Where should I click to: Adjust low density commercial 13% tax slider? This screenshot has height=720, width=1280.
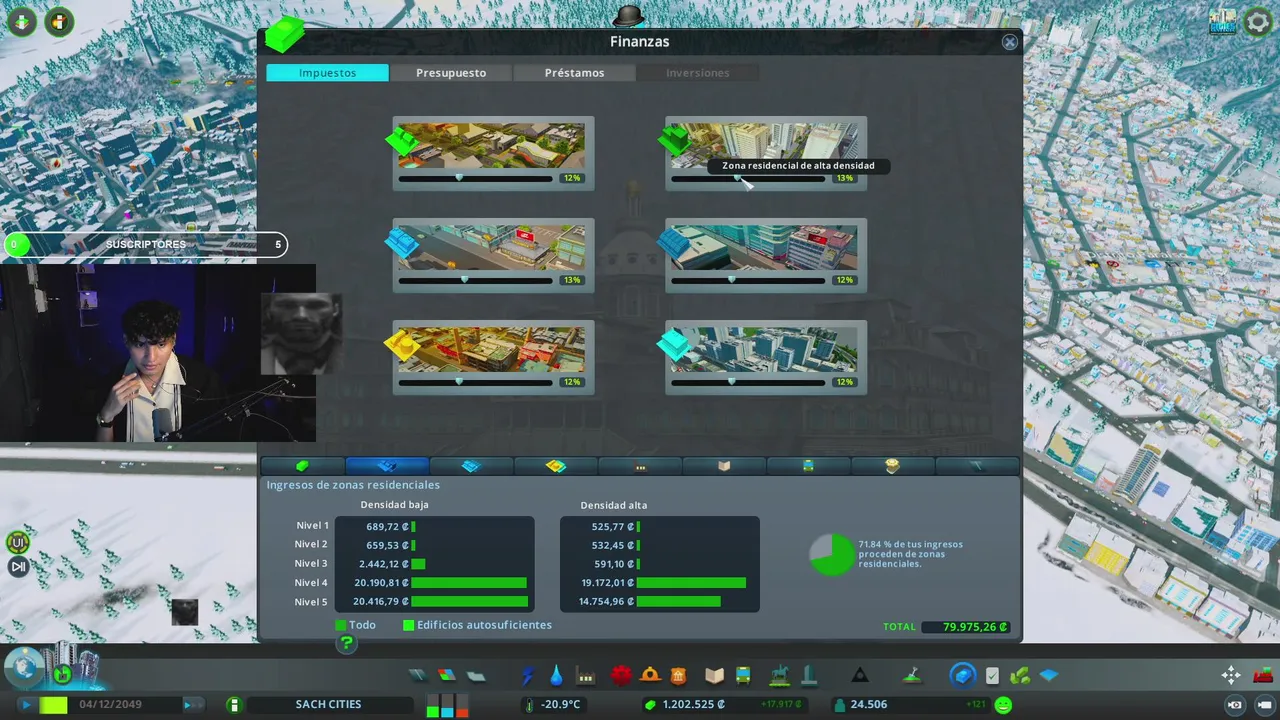475,280
